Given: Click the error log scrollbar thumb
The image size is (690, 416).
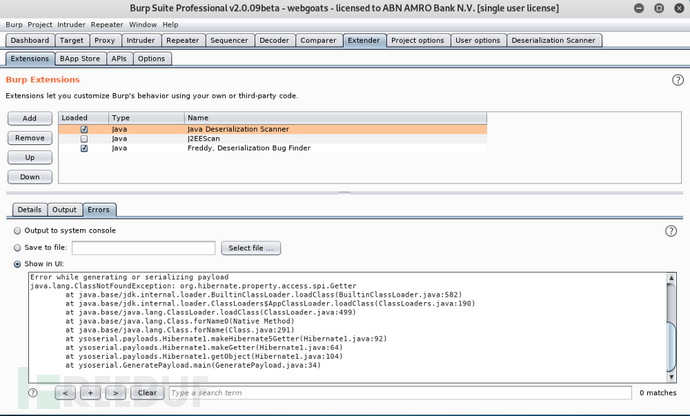Looking at the screenshot, I should 671,347.
